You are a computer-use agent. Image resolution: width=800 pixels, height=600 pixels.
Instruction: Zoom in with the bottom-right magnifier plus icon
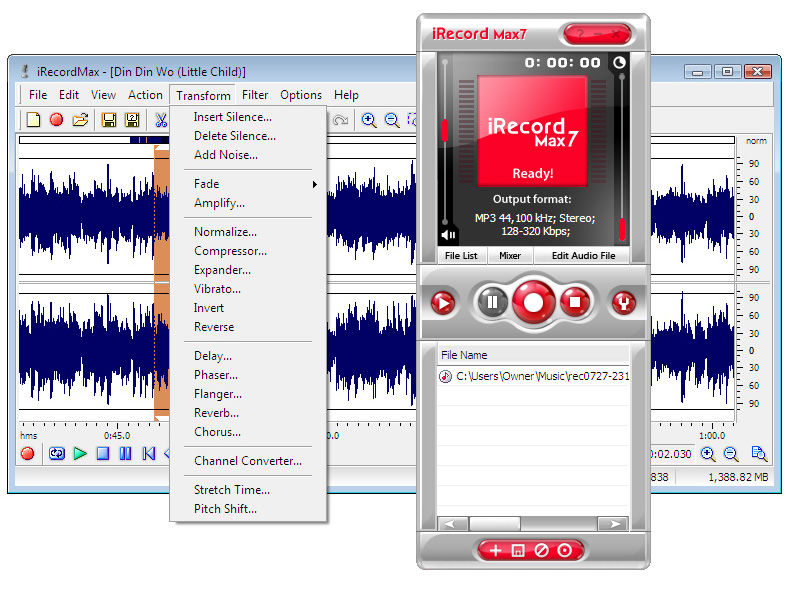pyautogui.click(x=708, y=454)
